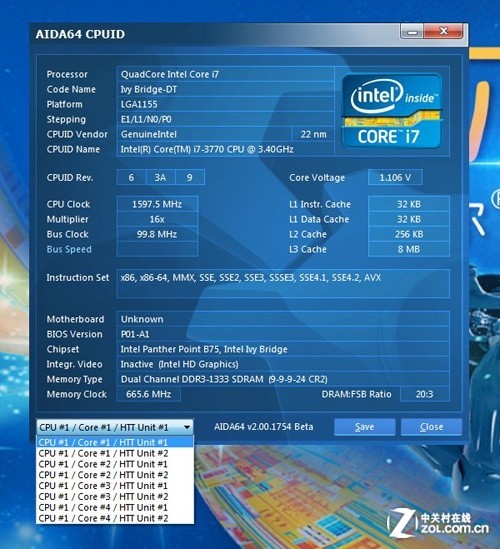The height and width of the screenshot is (549, 500).
Task: Select CPU #1 / Core #2 / HTT Unit #2
Action: point(114,475)
